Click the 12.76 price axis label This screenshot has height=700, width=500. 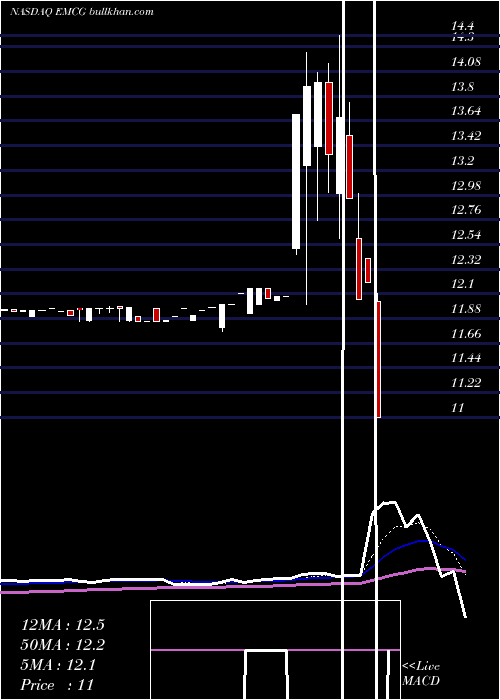(x=466, y=210)
